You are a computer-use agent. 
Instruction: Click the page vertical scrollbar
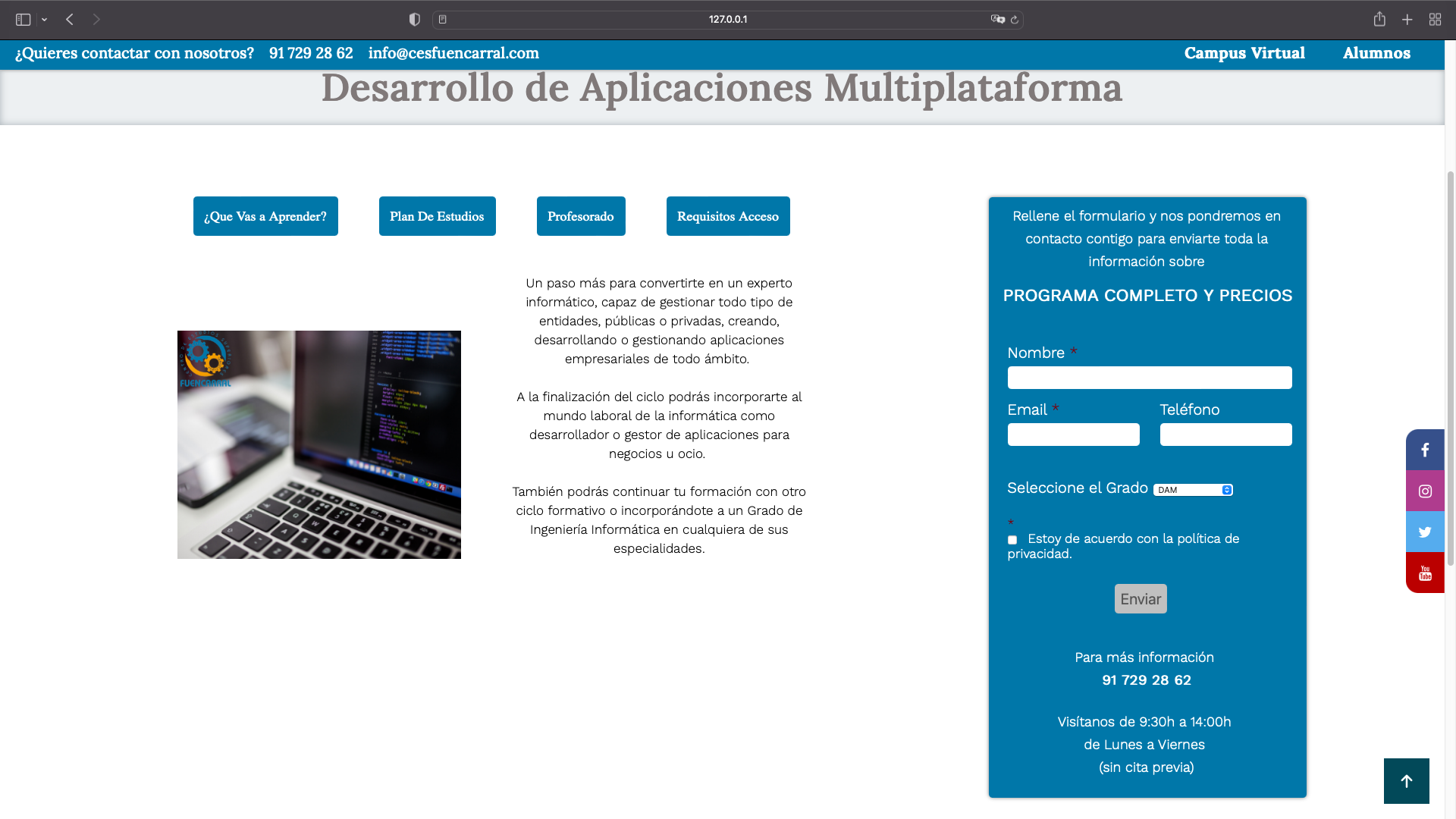point(1450,368)
